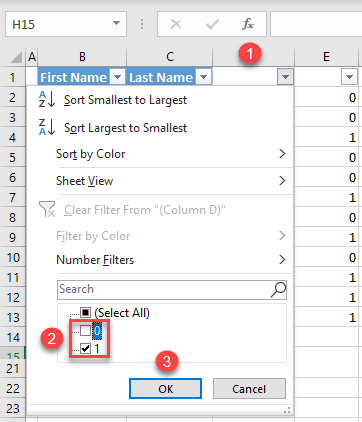
Task: Choose Sort Smallest to Largest
Action: coord(126,100)
